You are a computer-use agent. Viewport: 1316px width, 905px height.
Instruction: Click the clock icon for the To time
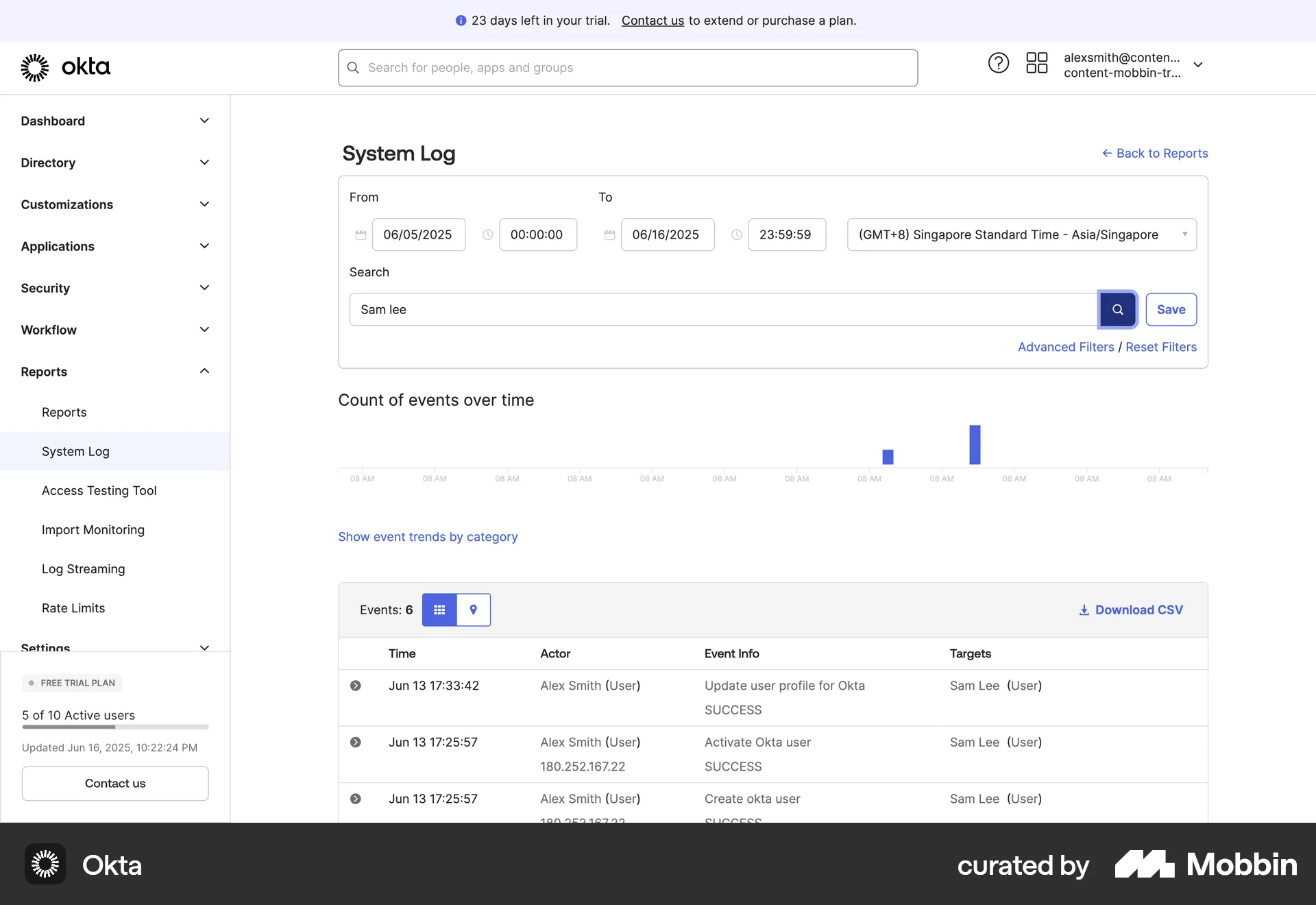[737, 234]
